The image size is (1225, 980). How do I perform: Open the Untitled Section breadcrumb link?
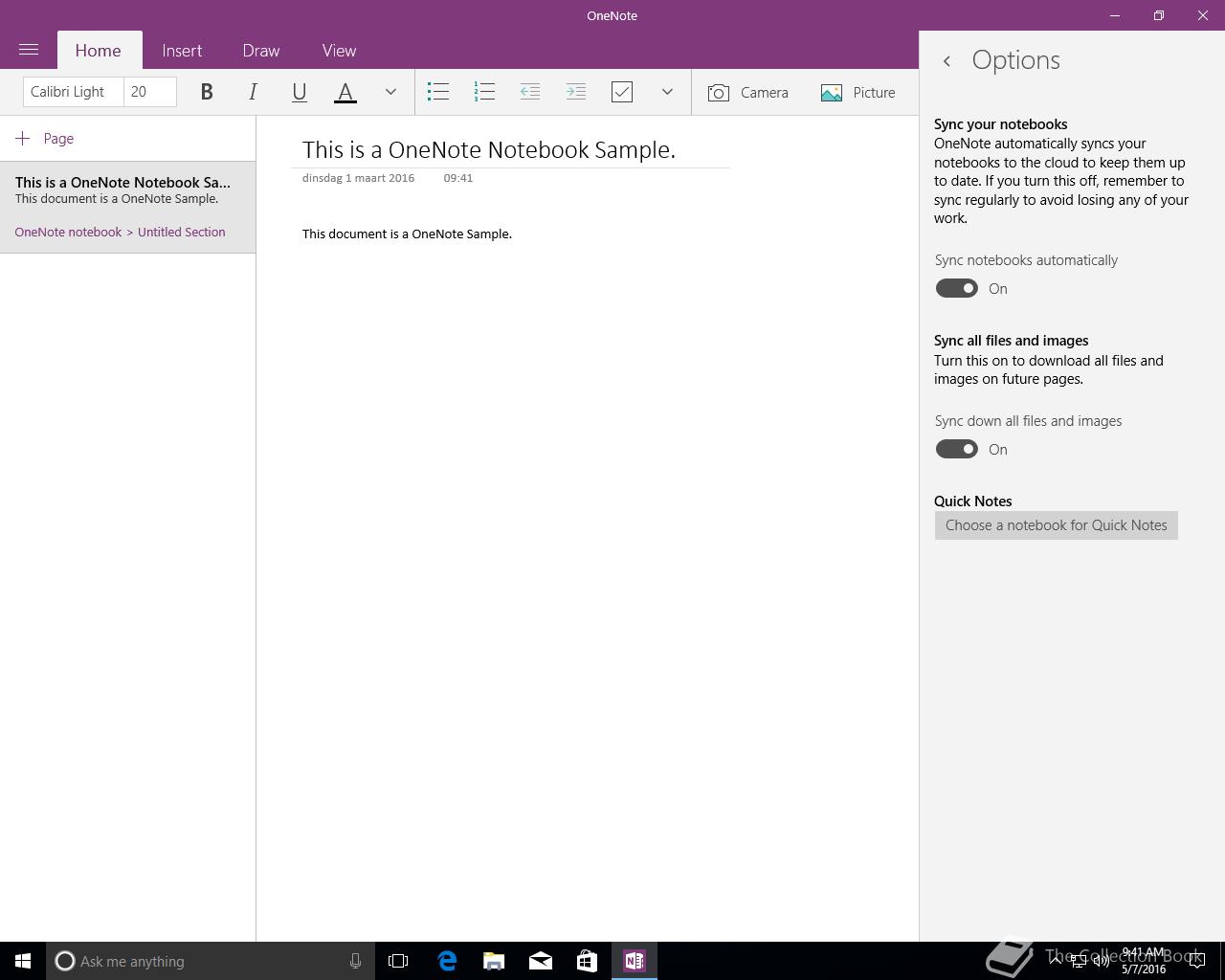pyautogui.click(x=182, y=232)
